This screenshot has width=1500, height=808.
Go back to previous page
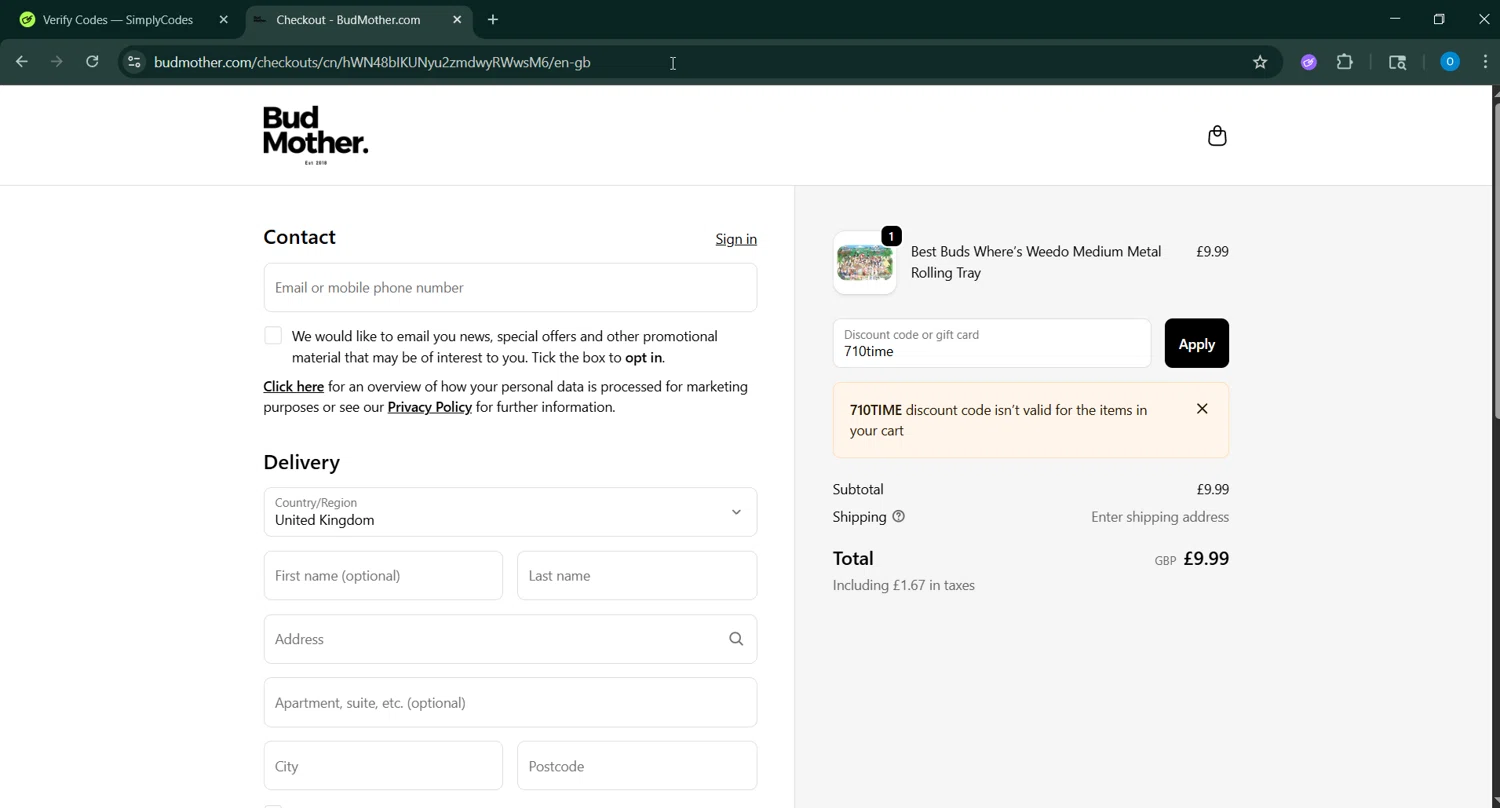[x=22, y=62]
